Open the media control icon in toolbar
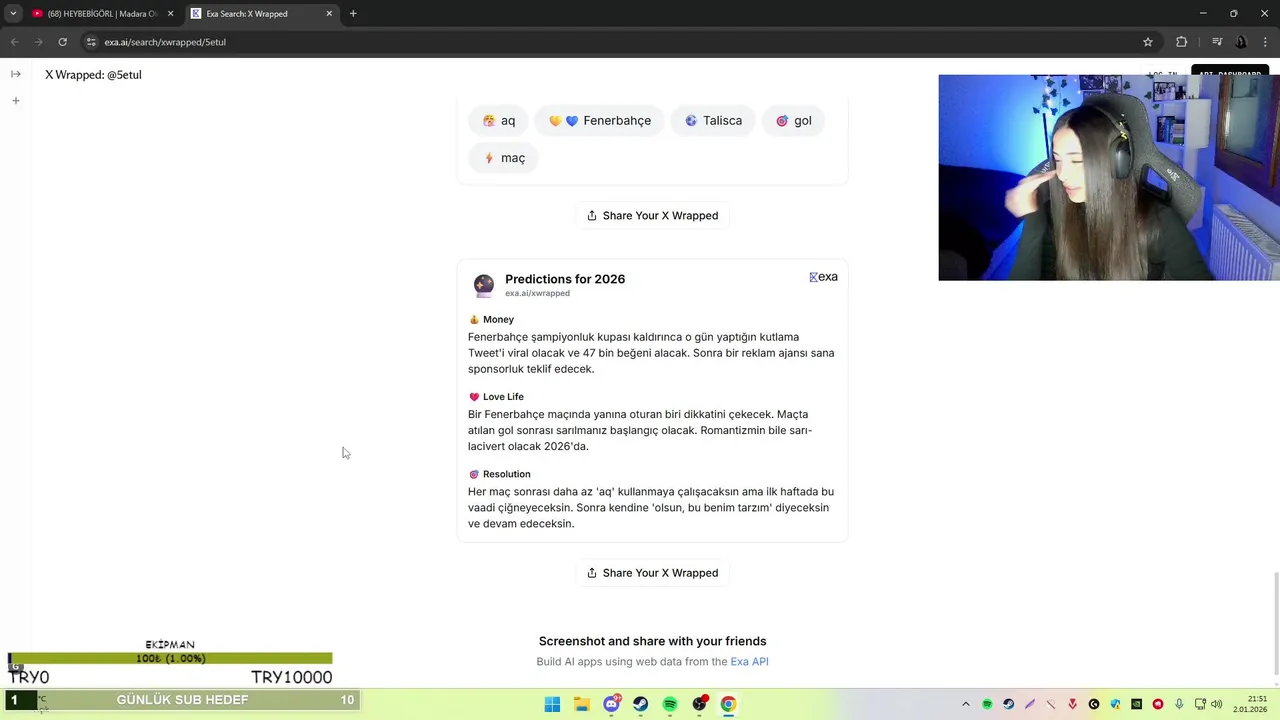The width and height of the screenshot is (1280, 720). [1217, 42]
